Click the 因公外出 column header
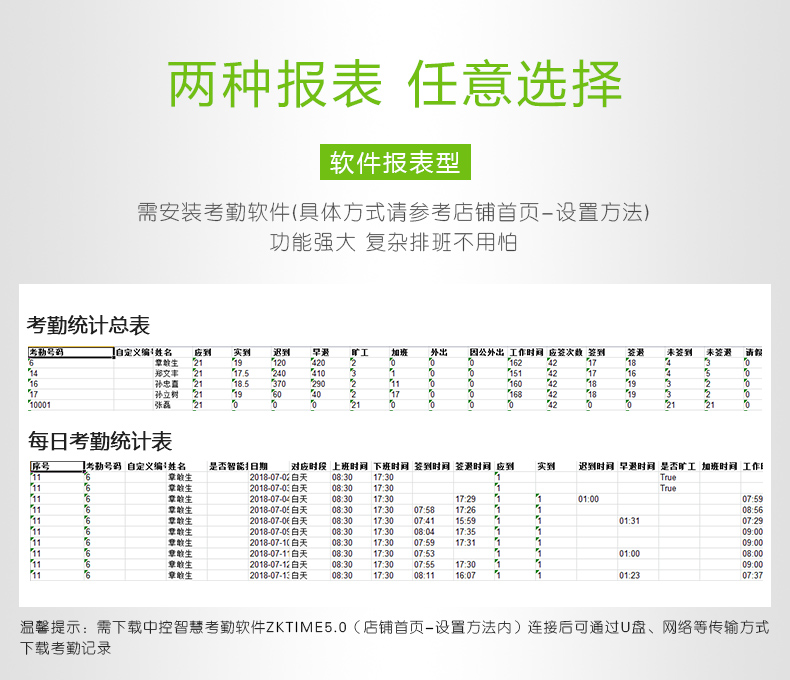 click(487, 353)
